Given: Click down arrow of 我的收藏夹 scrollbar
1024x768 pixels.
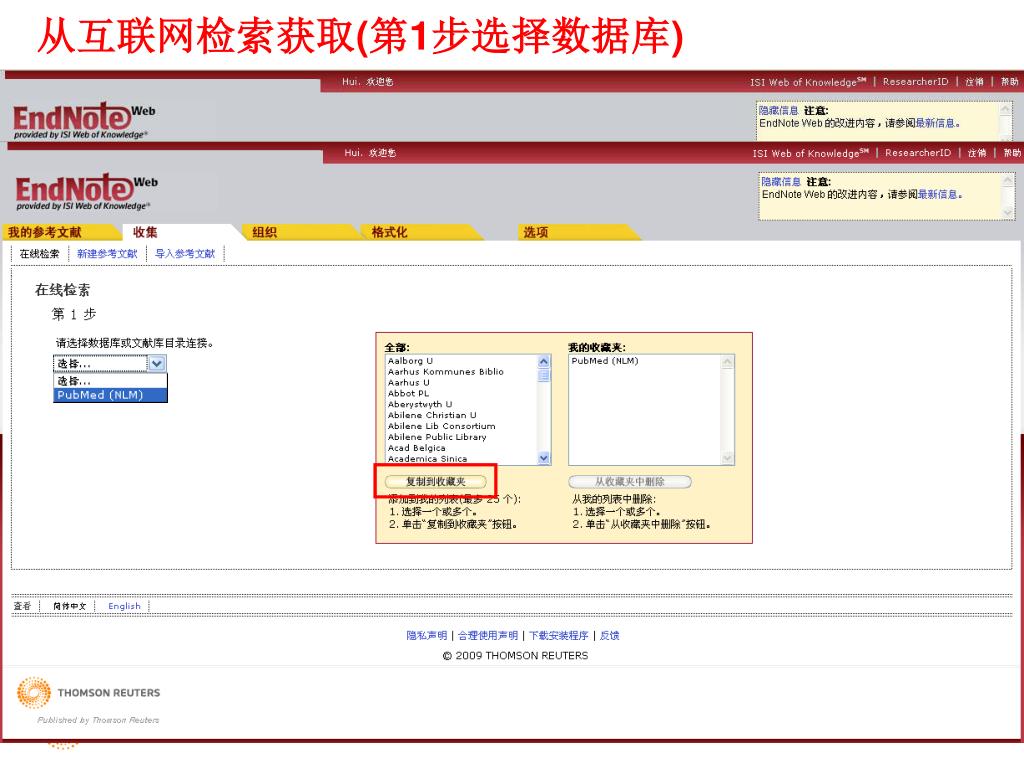Looking at the screenshot, I should click(728, 458).
